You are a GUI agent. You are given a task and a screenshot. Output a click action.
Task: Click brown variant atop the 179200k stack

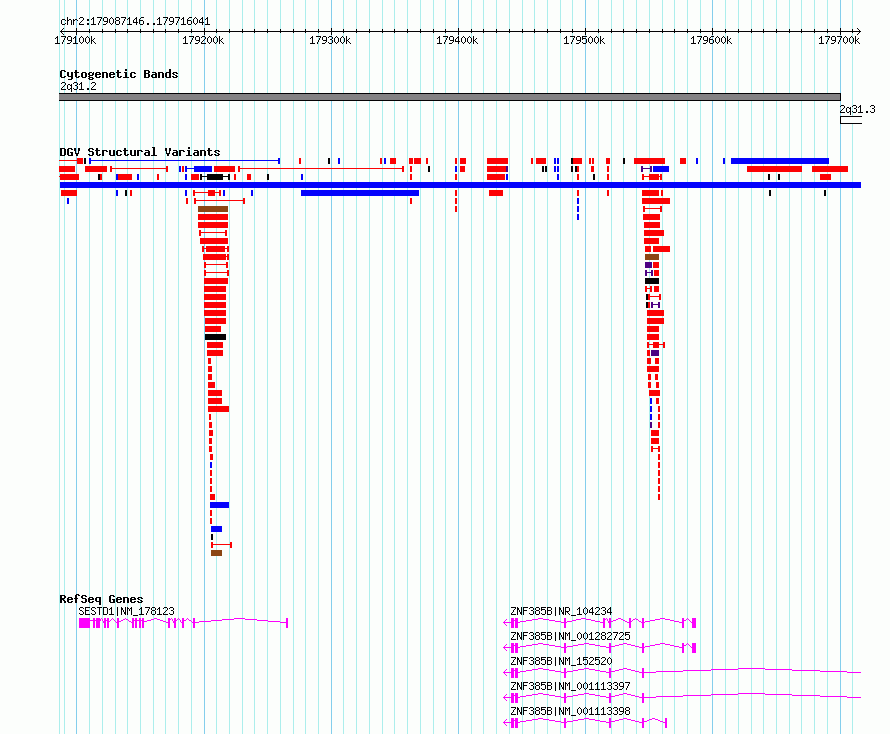(213, 209)
